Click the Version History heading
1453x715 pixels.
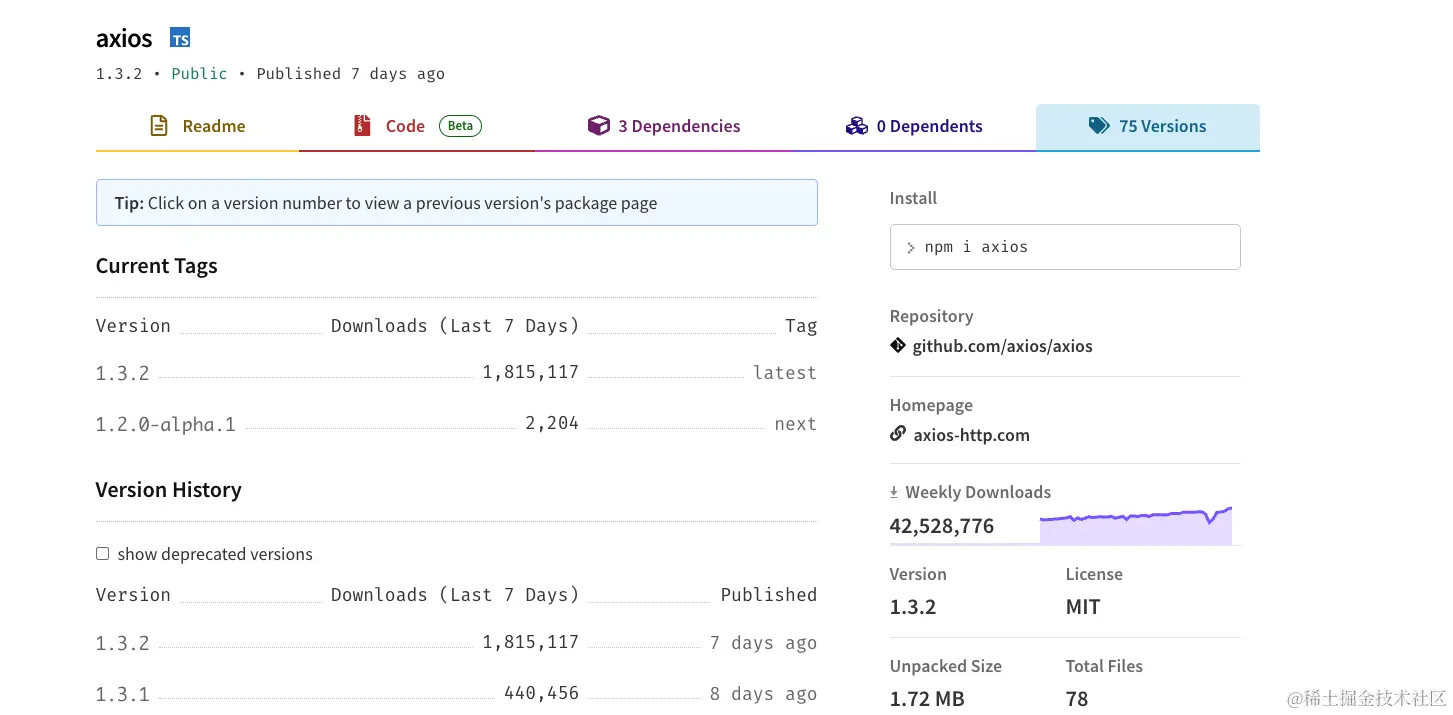(x=168, y=490)
